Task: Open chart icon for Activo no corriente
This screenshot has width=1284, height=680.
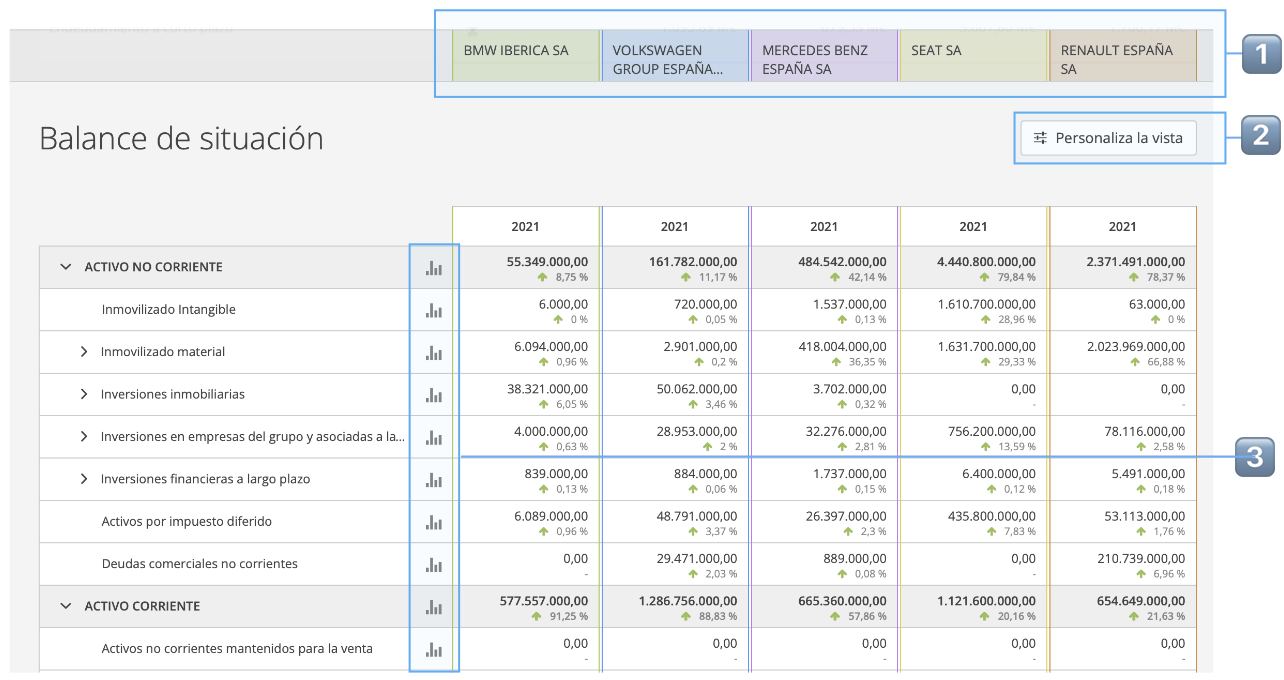Action: (433, 267)
